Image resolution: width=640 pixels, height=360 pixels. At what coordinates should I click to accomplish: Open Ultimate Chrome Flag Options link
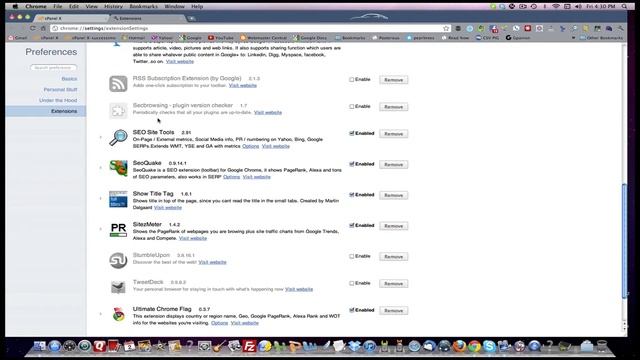220,323
